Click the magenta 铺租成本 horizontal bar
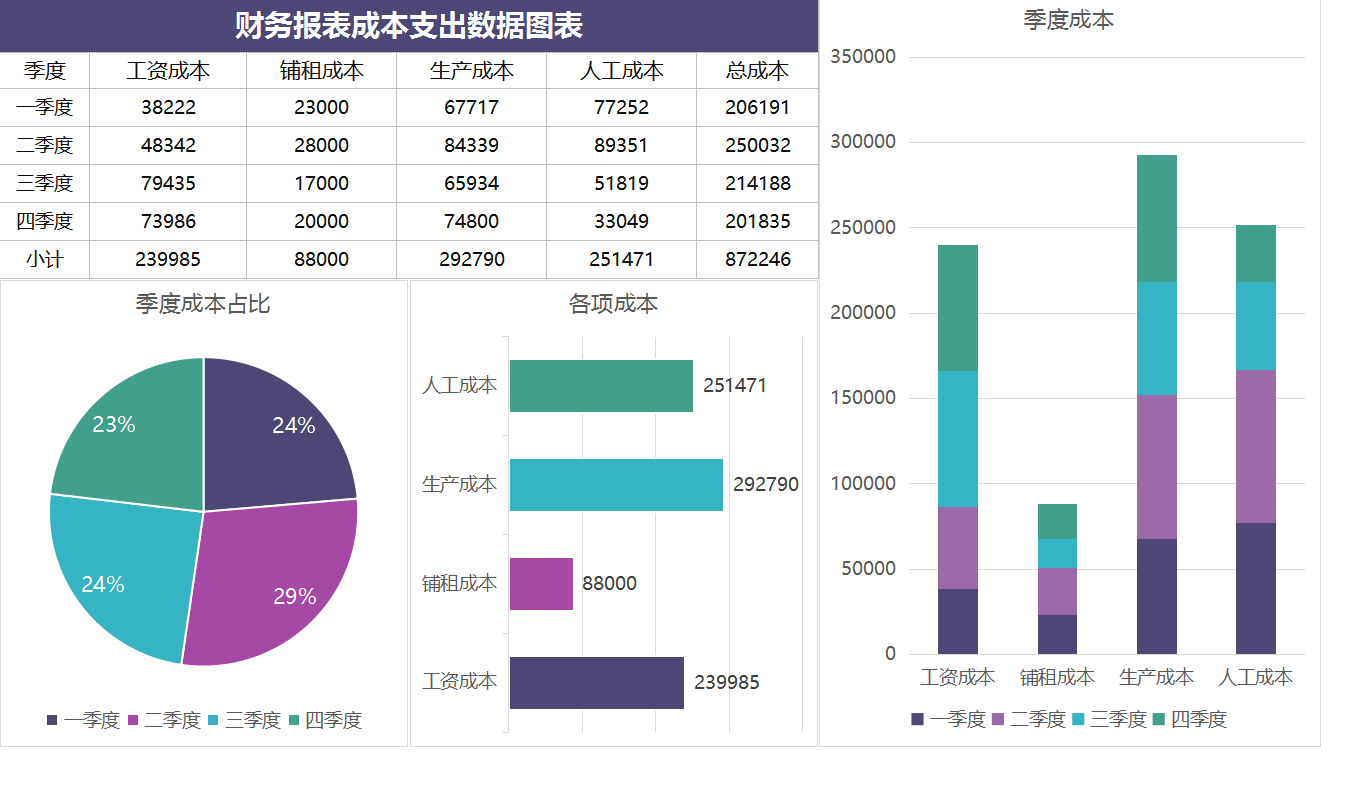The width and height of the screenshot is (1354, 796). coord(541,584)
